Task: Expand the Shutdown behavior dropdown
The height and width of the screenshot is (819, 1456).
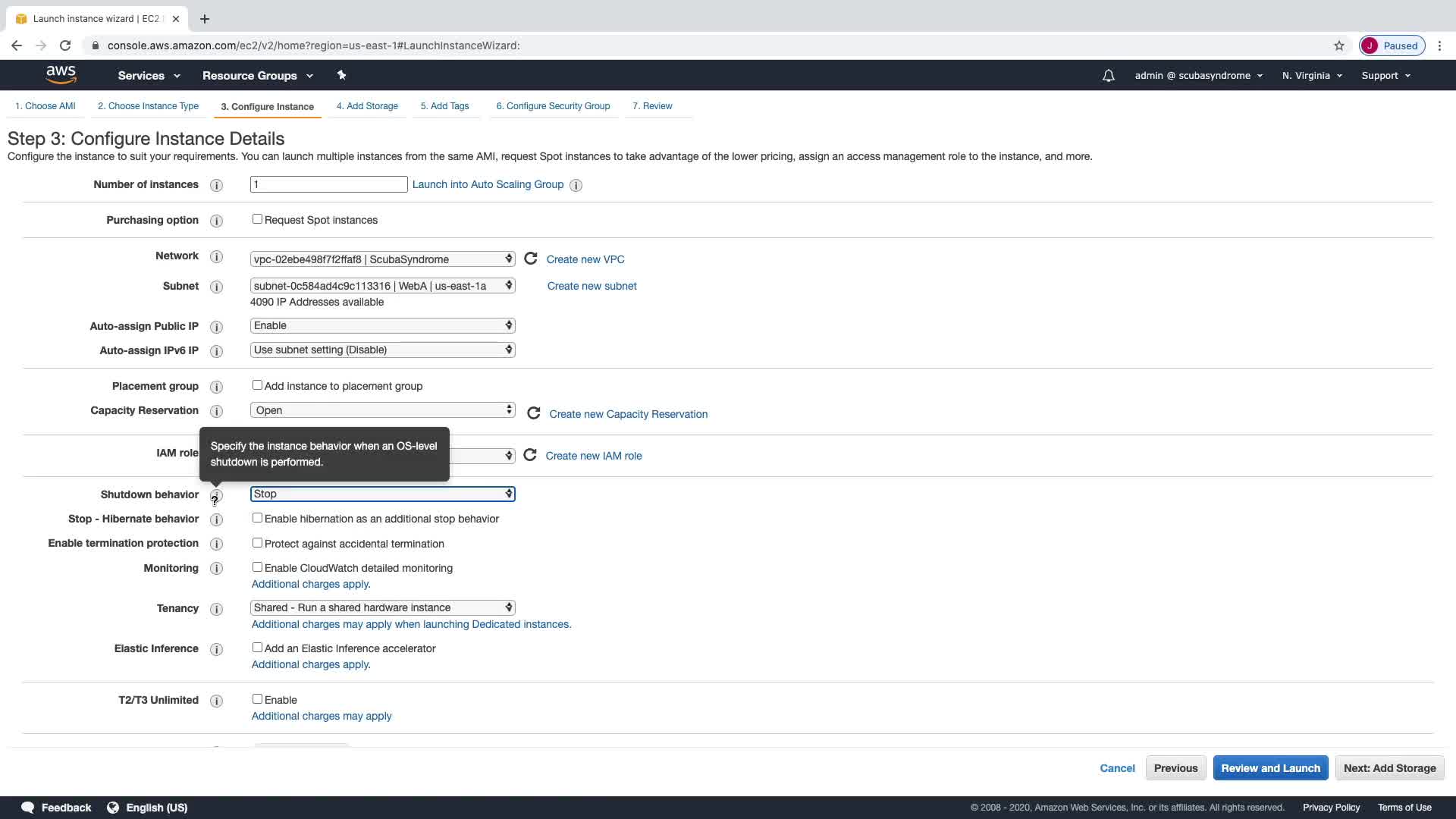Action: point(382,494)
